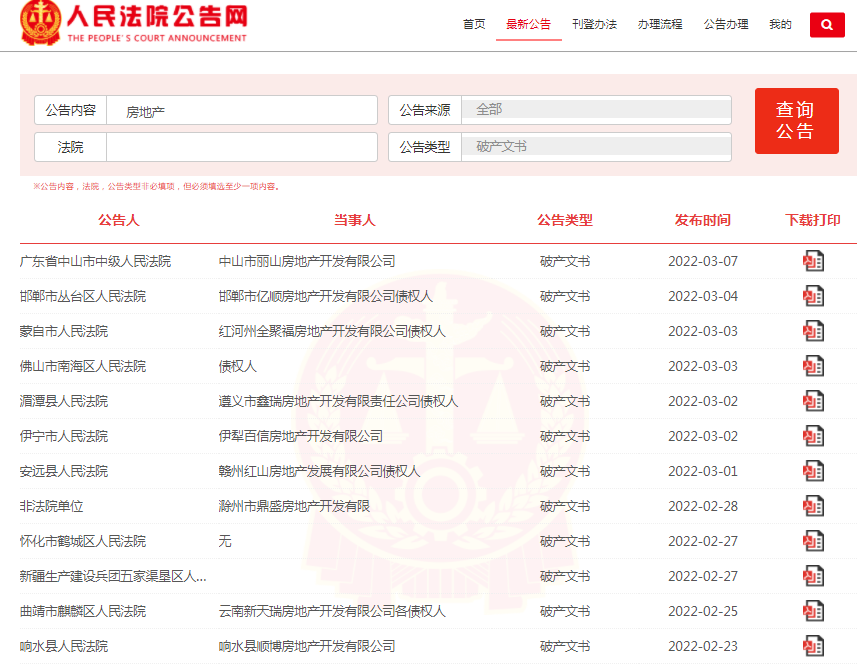Select the 最新公告 navigation tab
The width and height of the screenshot is (857, 666).
click(x=529, y=24)
